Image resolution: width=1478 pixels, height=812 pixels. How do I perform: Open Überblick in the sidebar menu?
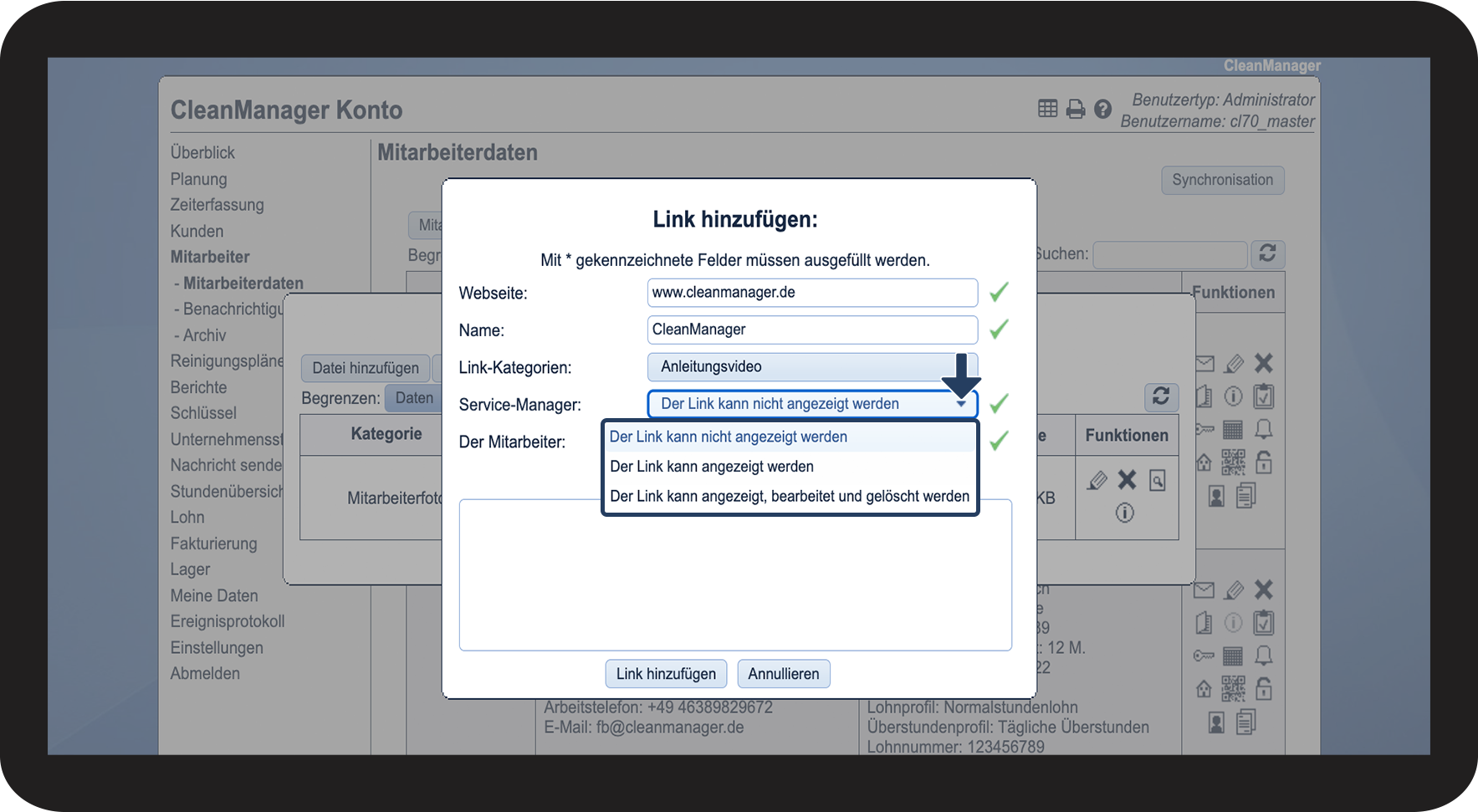coord(202,153)
